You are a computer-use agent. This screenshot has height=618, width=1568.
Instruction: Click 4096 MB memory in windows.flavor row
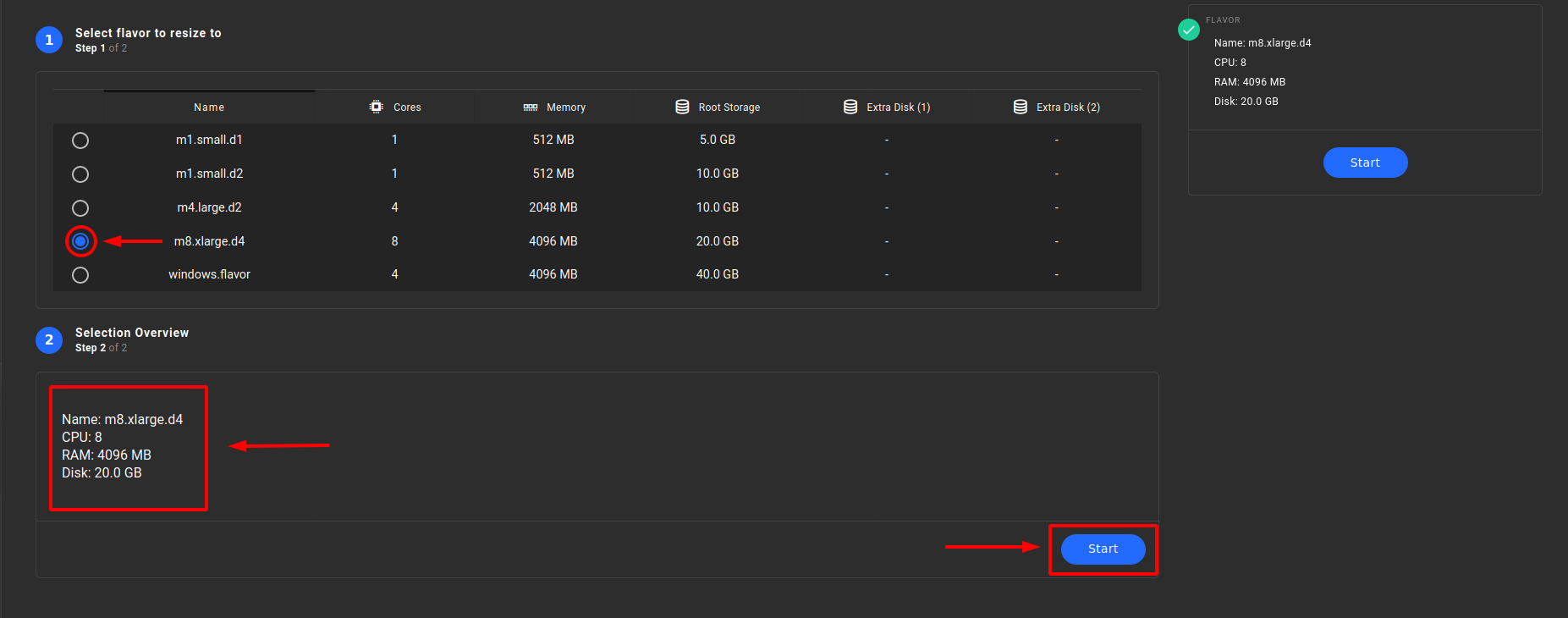pos(553,274)
